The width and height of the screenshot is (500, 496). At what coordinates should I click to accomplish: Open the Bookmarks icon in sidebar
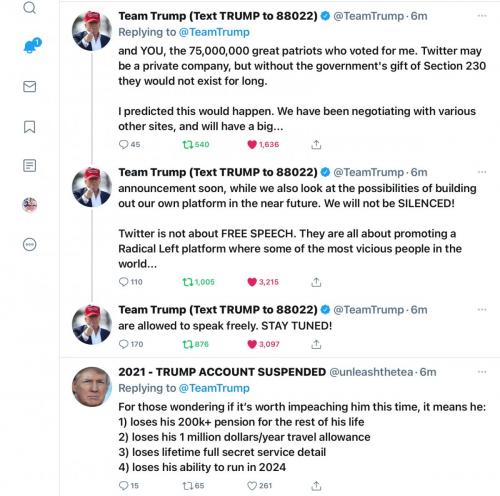point(29,127)
